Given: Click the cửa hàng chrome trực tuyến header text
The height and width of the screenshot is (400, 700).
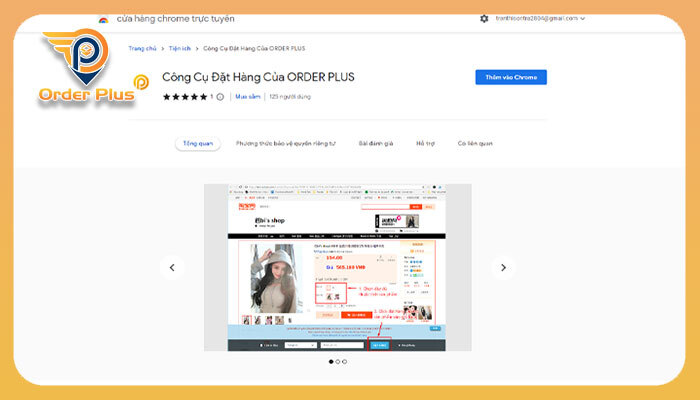Looking at the screenshot, I should [175, 19].
